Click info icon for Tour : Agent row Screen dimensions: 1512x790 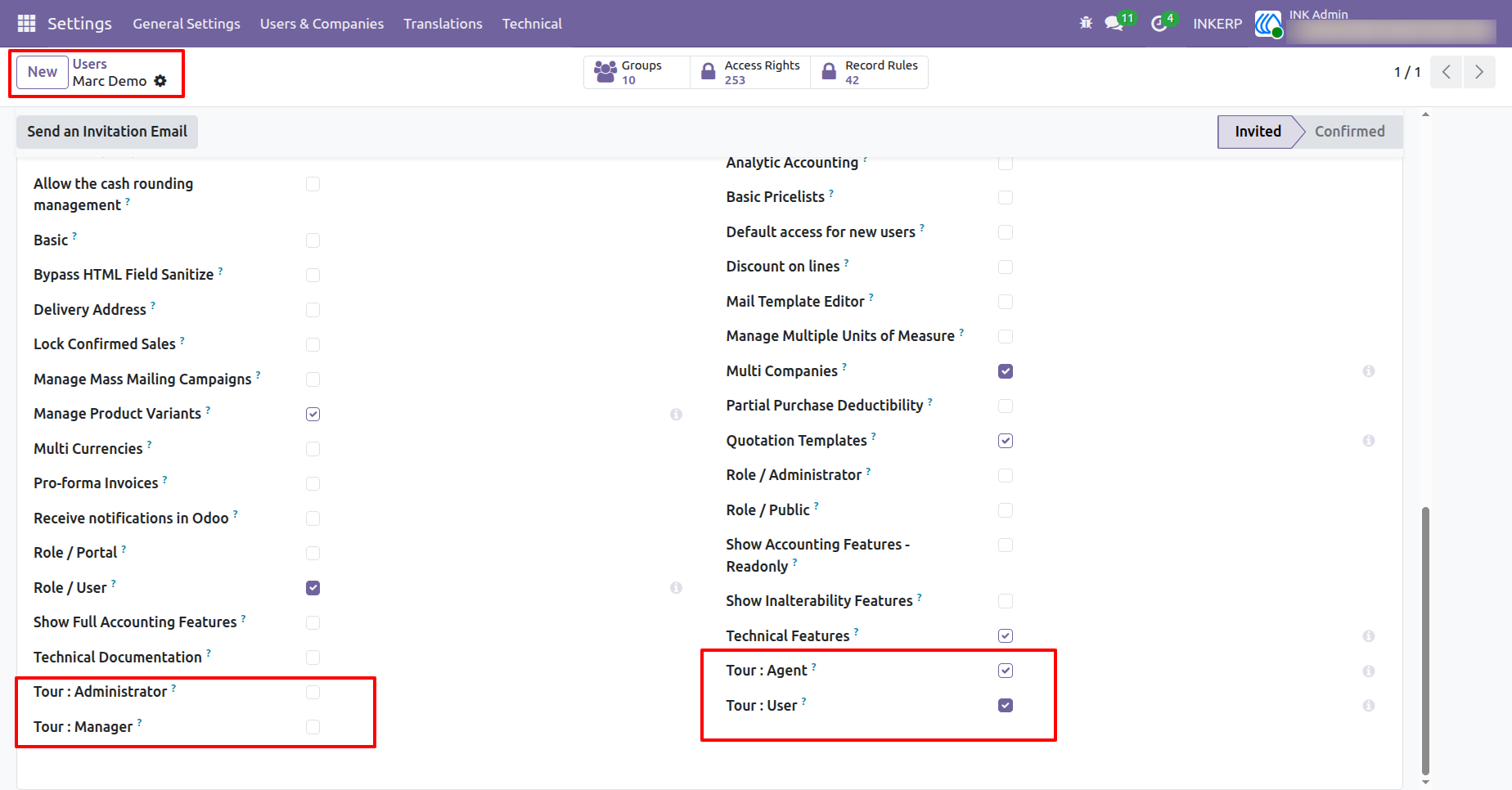(x=1368, y=671)
